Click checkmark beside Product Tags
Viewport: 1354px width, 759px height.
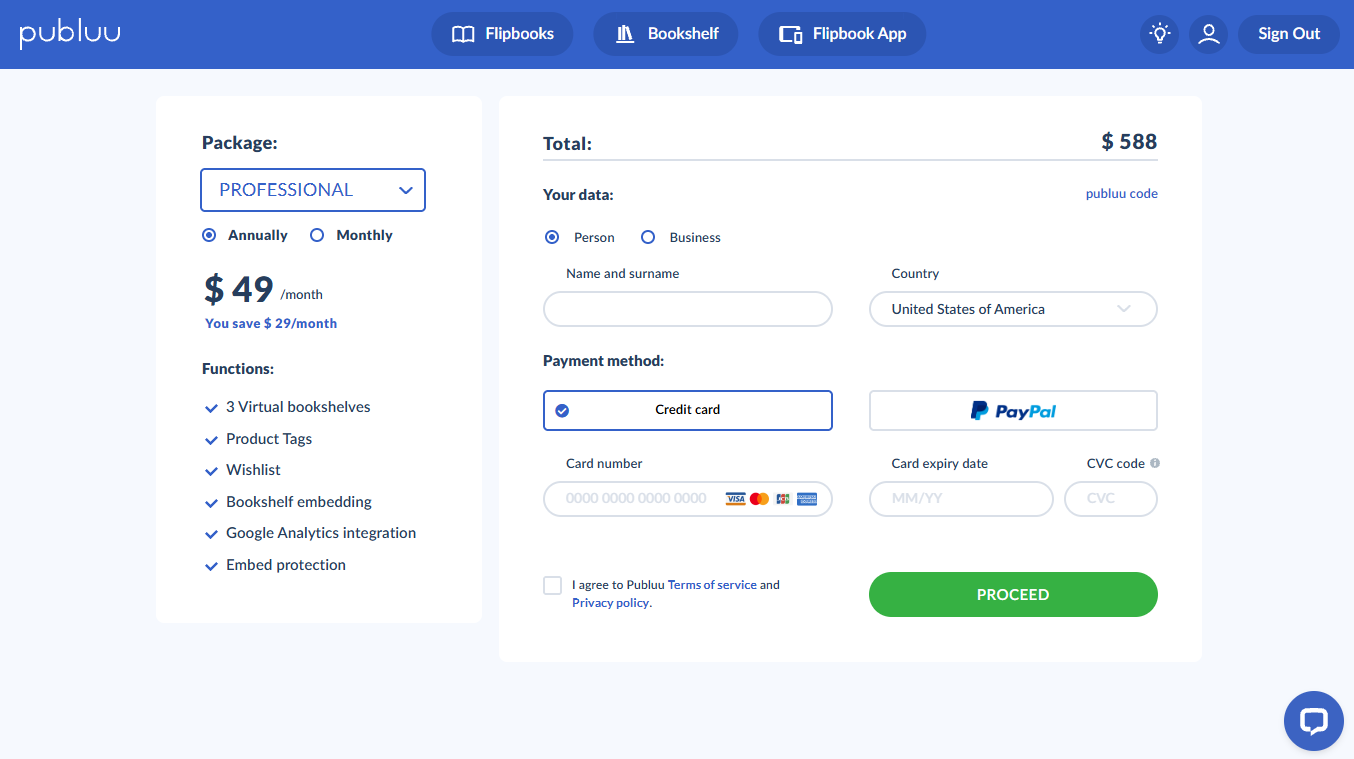(x=211, y=440)
